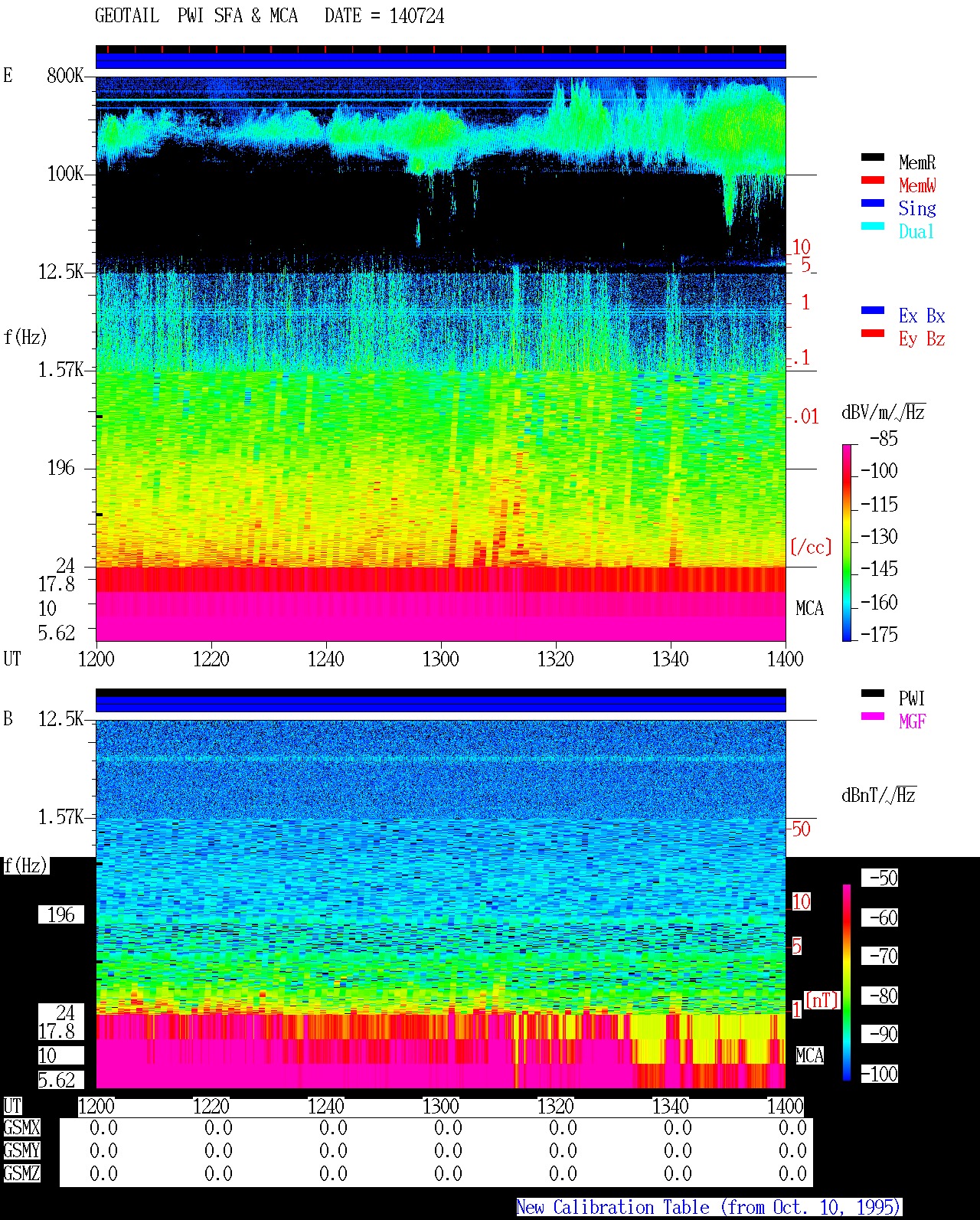The image size is (980, 1220).
Task: Click the Sing legend label
Action: point(917,208)
